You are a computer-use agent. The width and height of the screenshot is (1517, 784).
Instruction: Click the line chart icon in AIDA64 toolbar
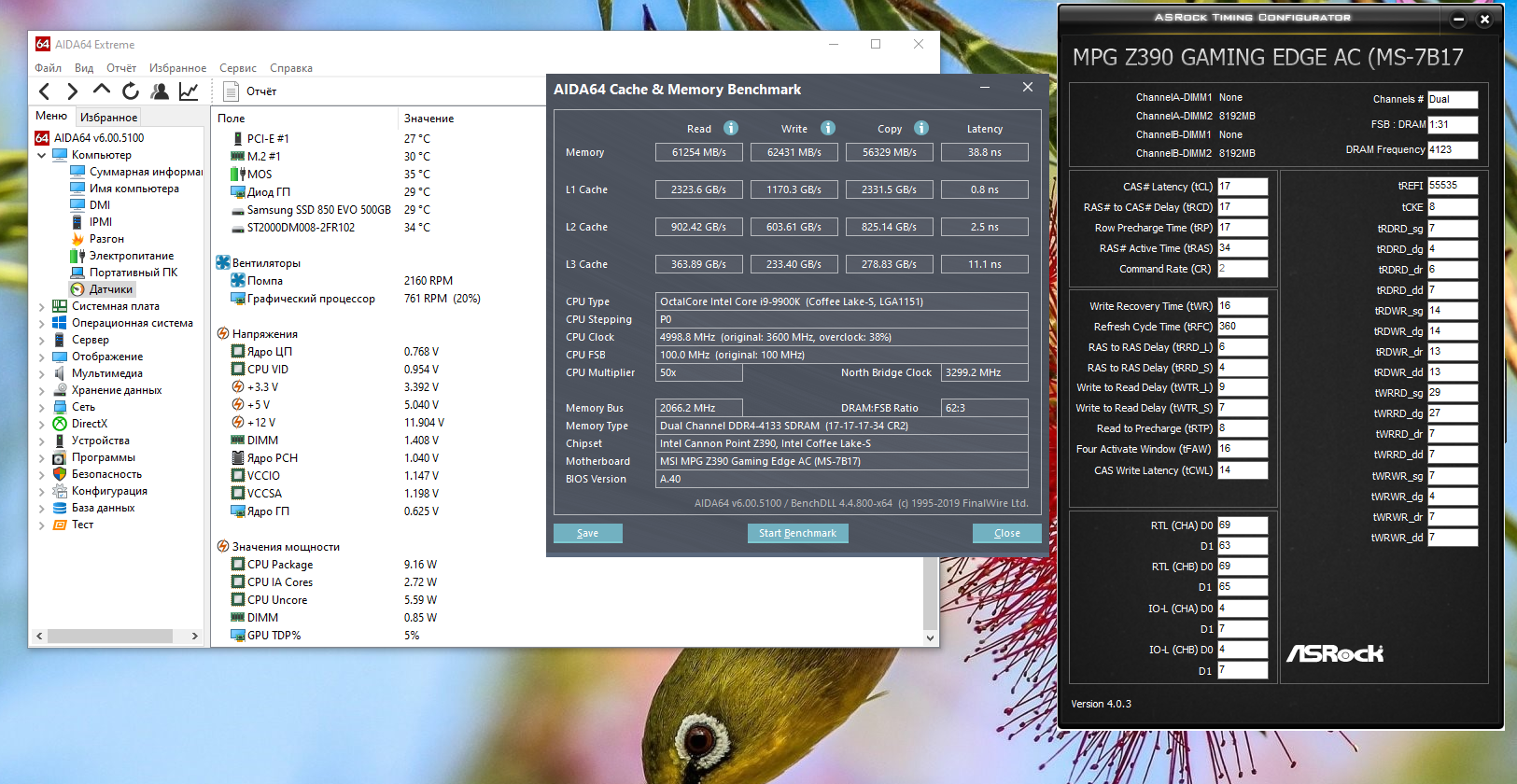[189, 91]
